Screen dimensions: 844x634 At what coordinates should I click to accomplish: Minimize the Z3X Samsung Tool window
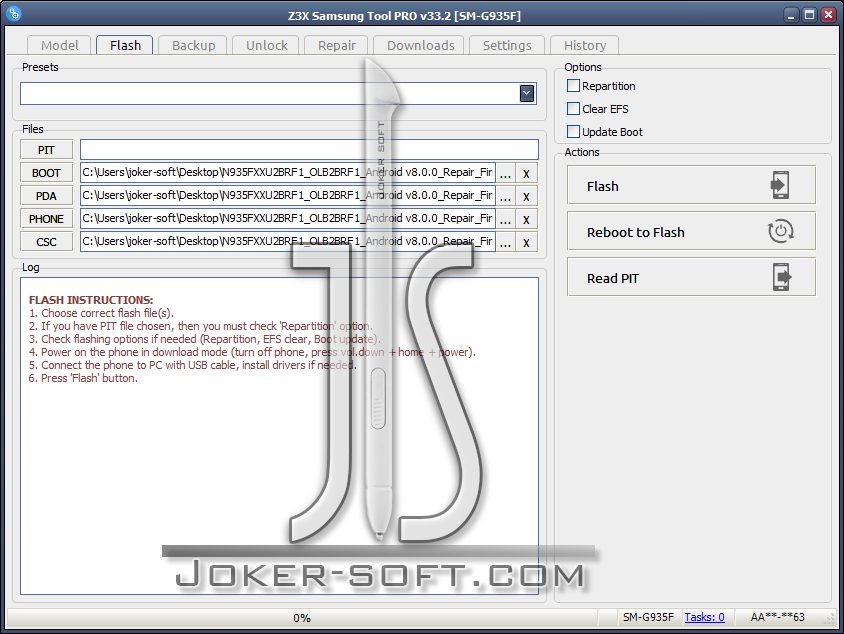(791, 15)
